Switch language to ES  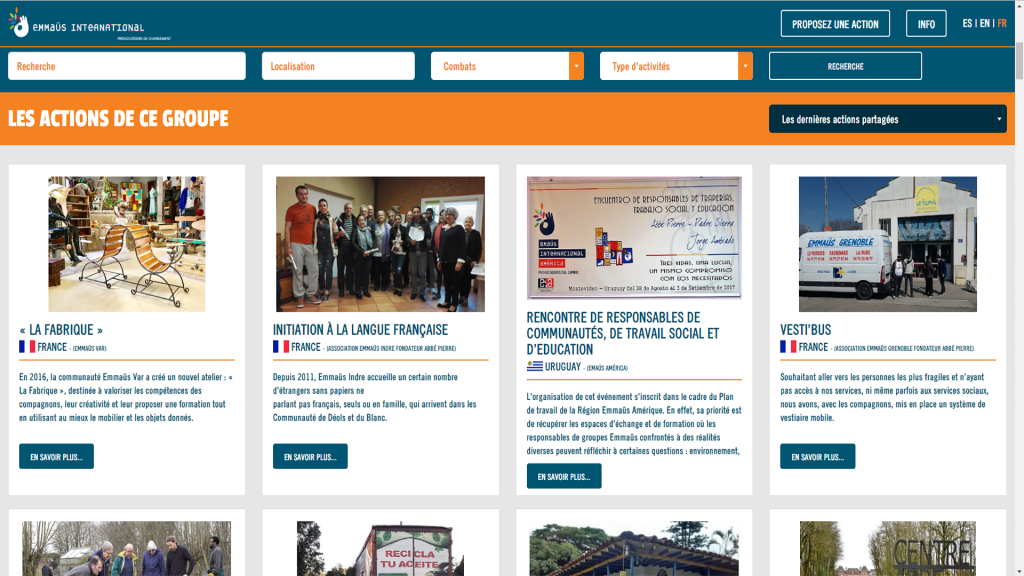point(967,24)
